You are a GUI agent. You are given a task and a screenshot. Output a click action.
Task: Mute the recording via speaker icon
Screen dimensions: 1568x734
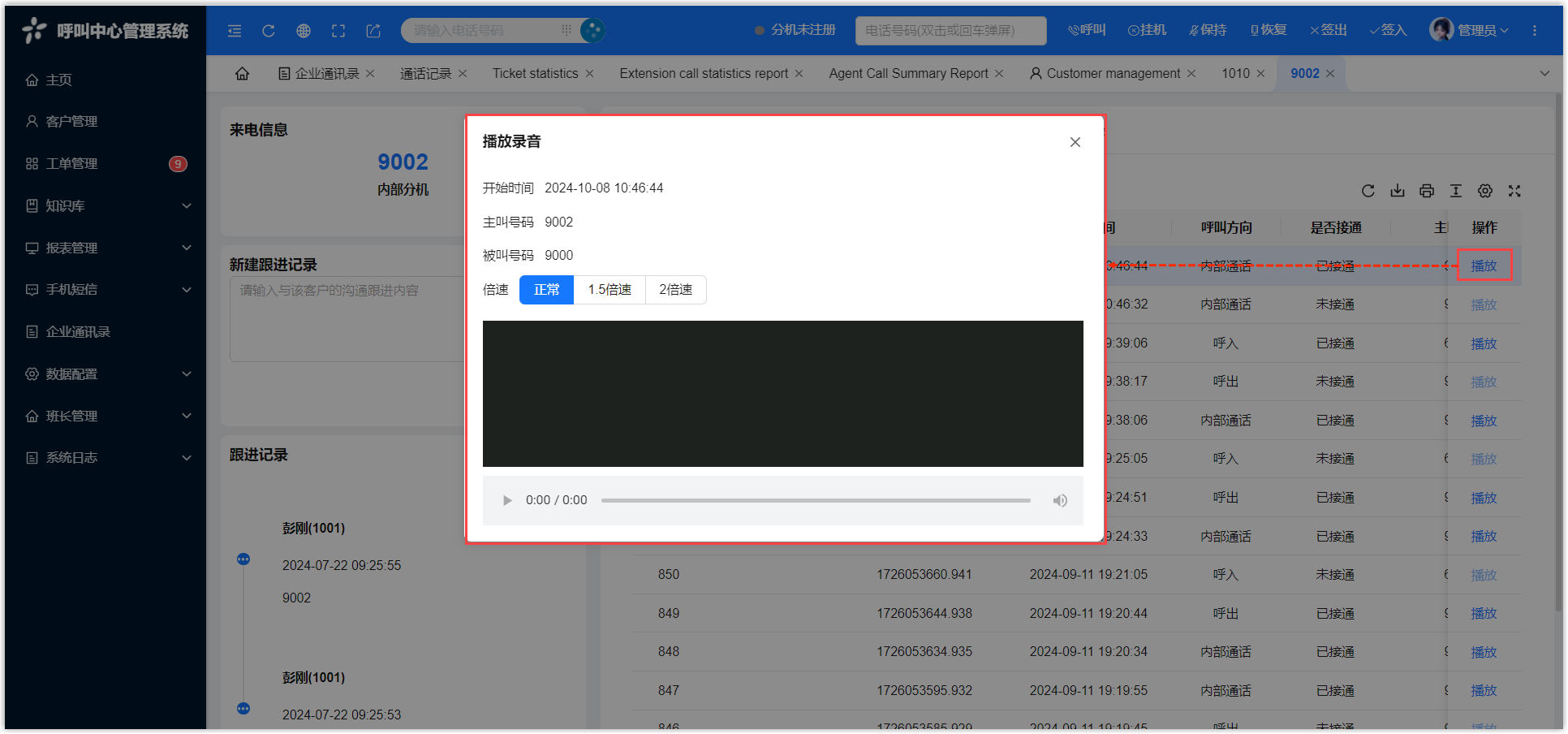[1060, 501]
